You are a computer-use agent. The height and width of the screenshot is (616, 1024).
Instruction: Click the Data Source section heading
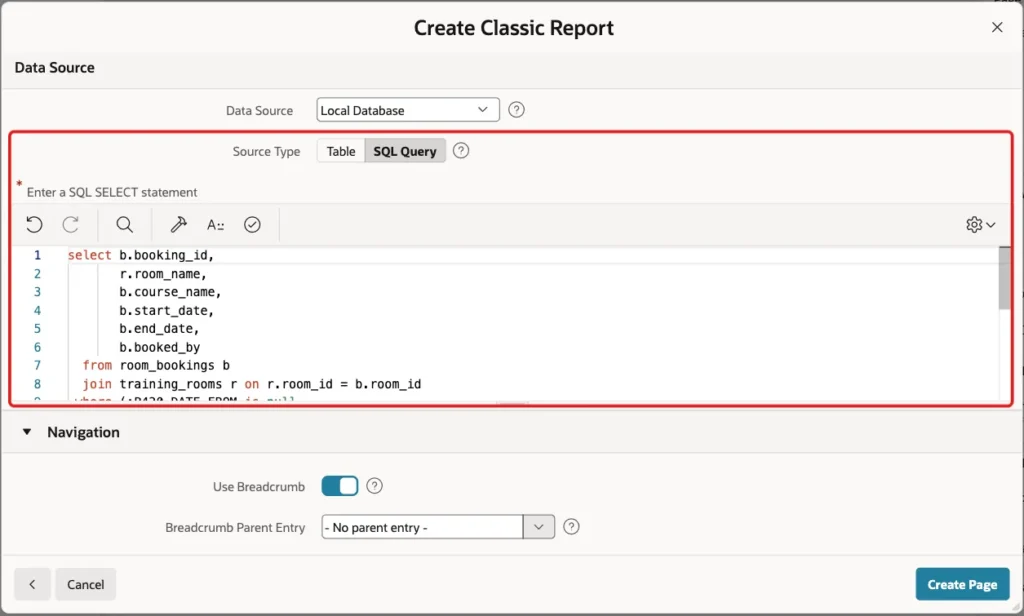(x=54, y=67)
